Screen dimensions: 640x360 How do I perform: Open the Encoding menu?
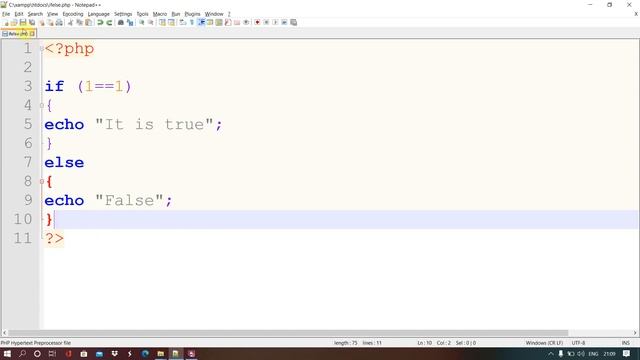pos(73,14)
